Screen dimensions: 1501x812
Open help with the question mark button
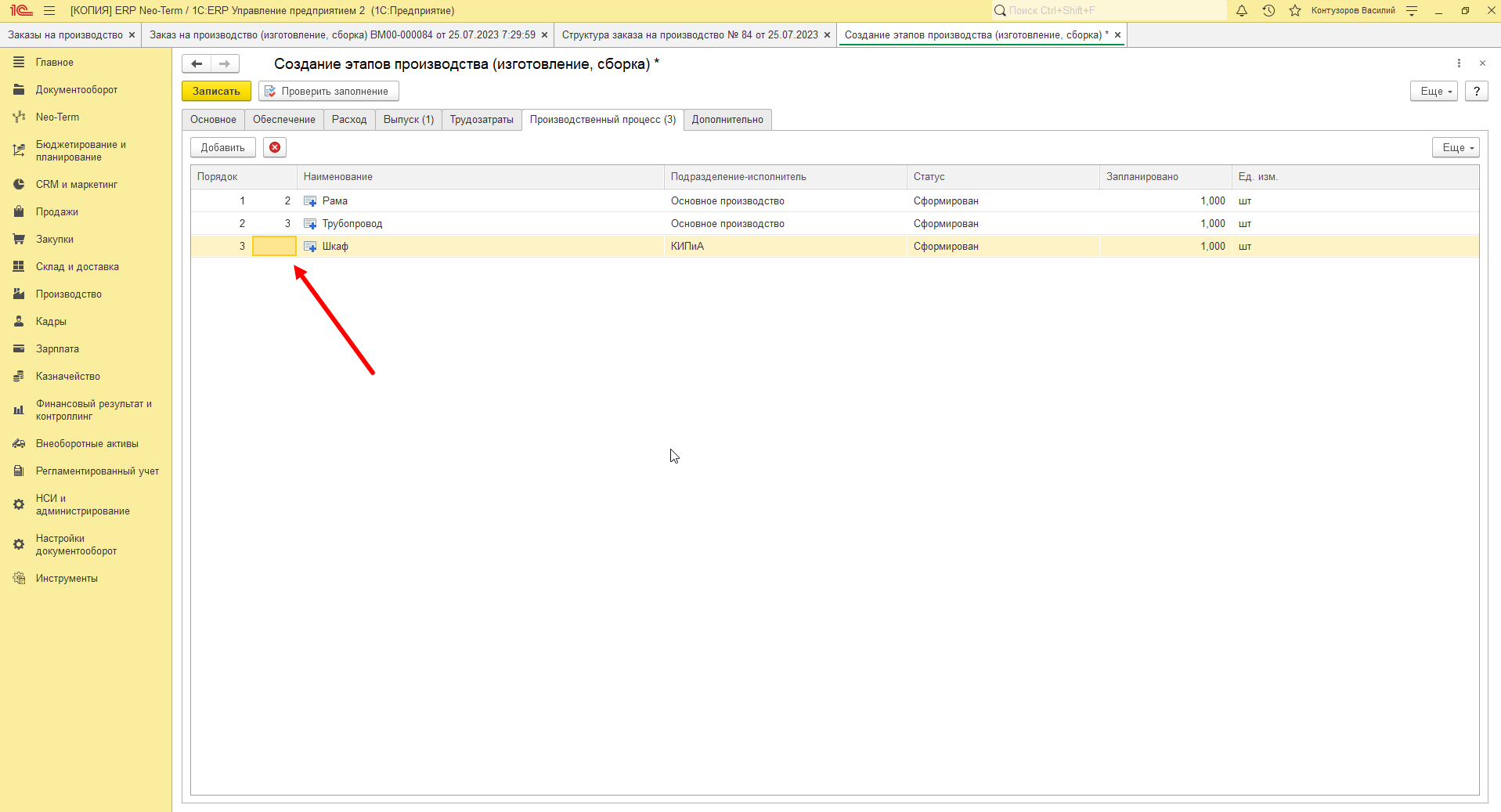point(1477,92)
